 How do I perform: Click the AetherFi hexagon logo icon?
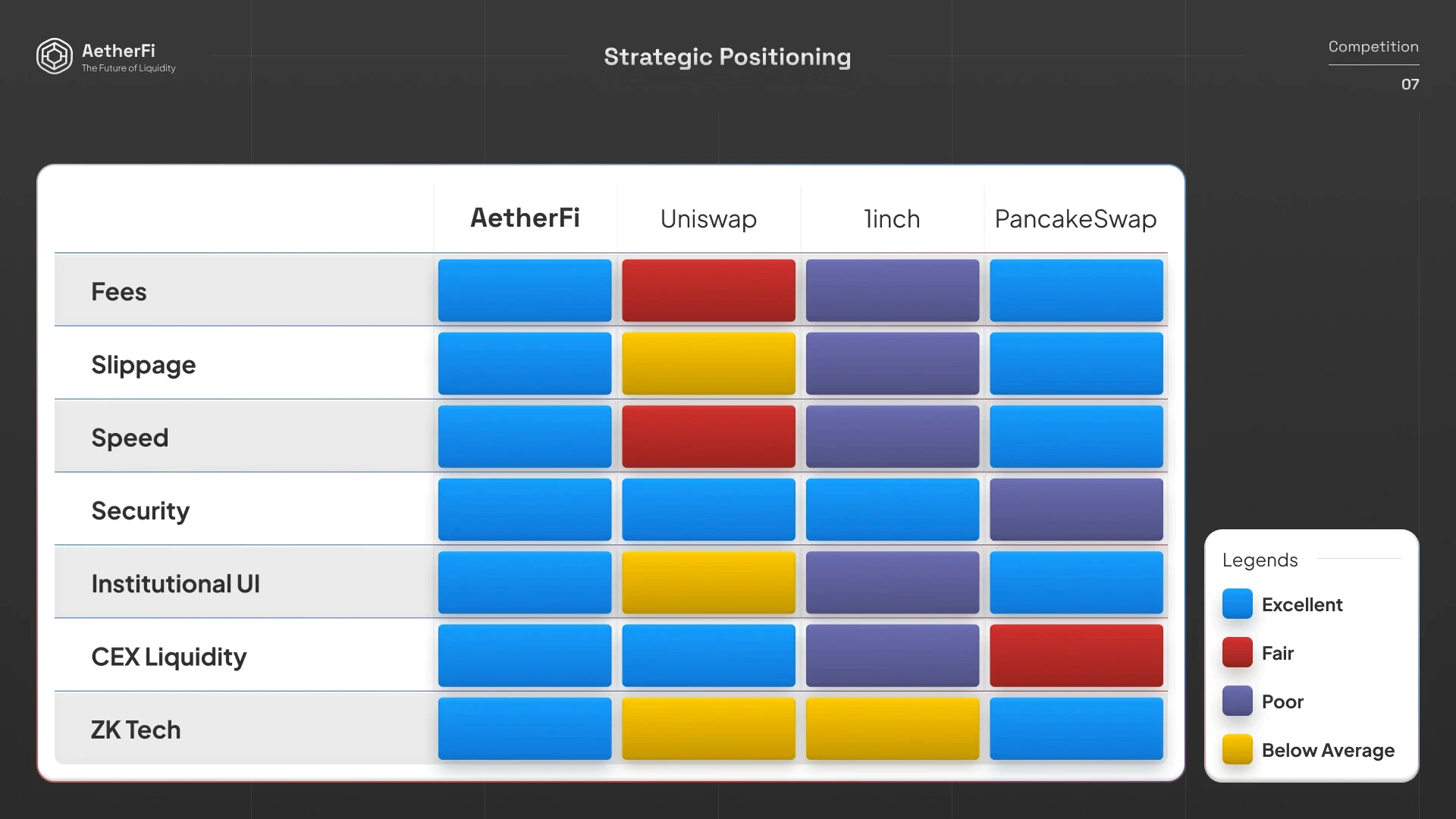[x=55, y=56]
